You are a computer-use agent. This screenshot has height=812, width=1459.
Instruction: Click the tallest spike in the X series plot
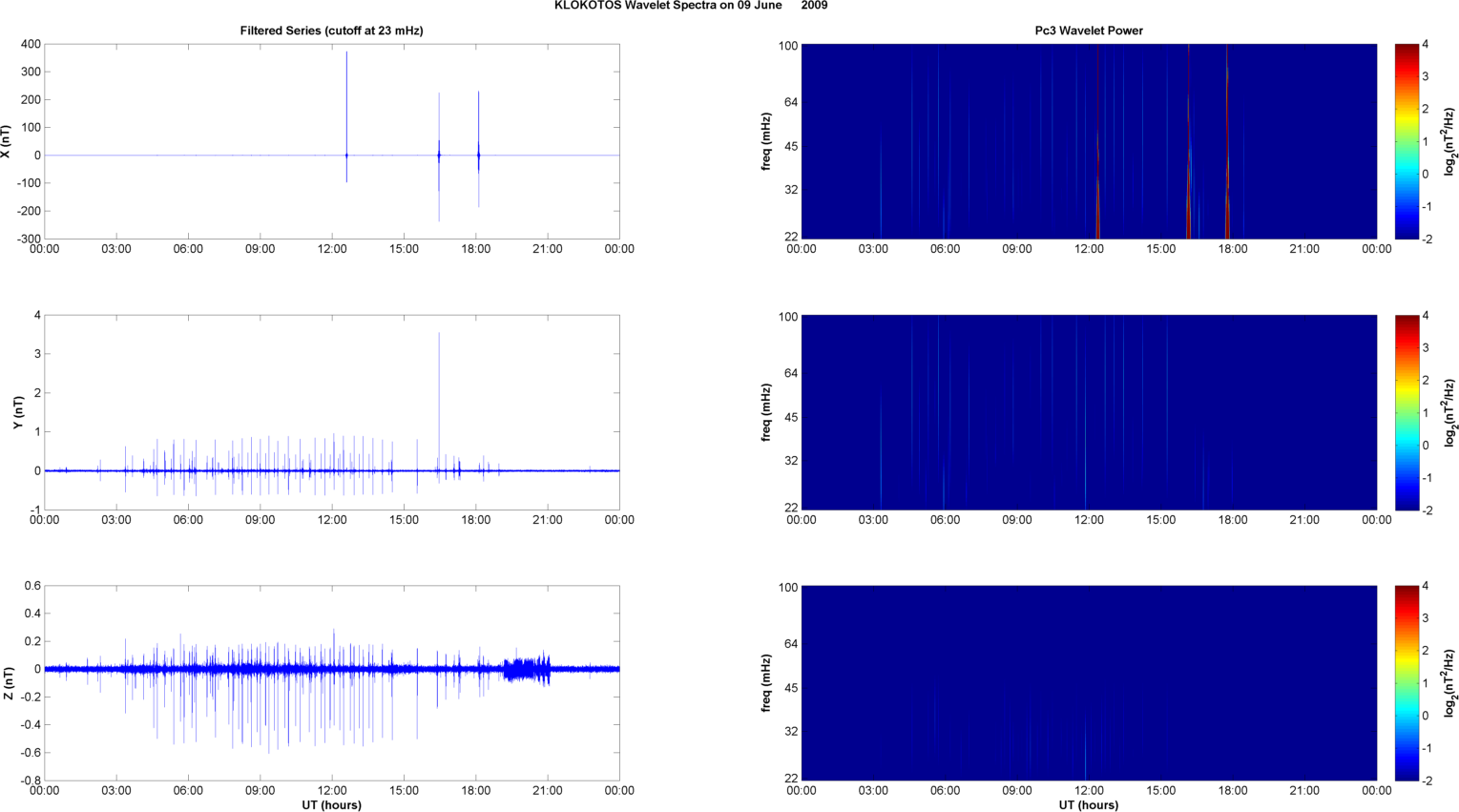(346, 95)
